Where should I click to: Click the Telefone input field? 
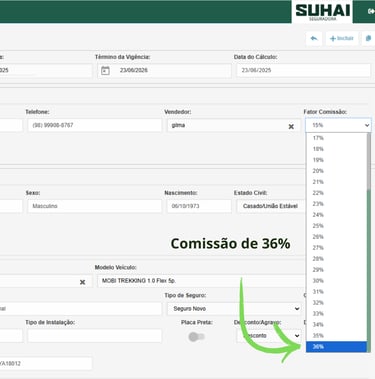coord(95,125)
